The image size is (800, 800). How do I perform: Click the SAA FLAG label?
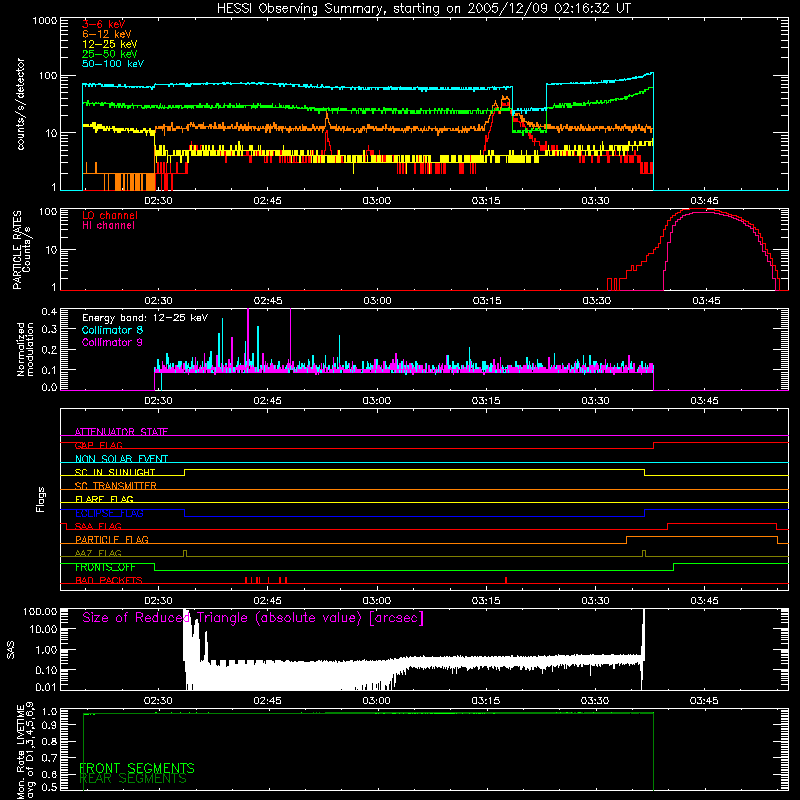pos(98,526)
